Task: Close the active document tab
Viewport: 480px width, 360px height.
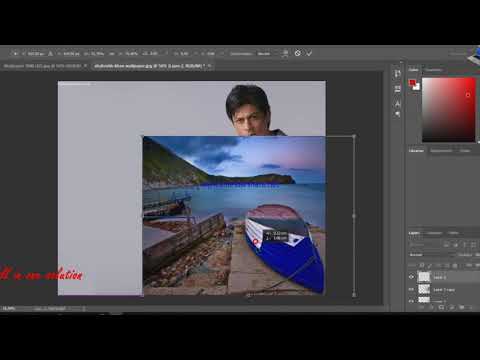Action: [x=209, y=66]
